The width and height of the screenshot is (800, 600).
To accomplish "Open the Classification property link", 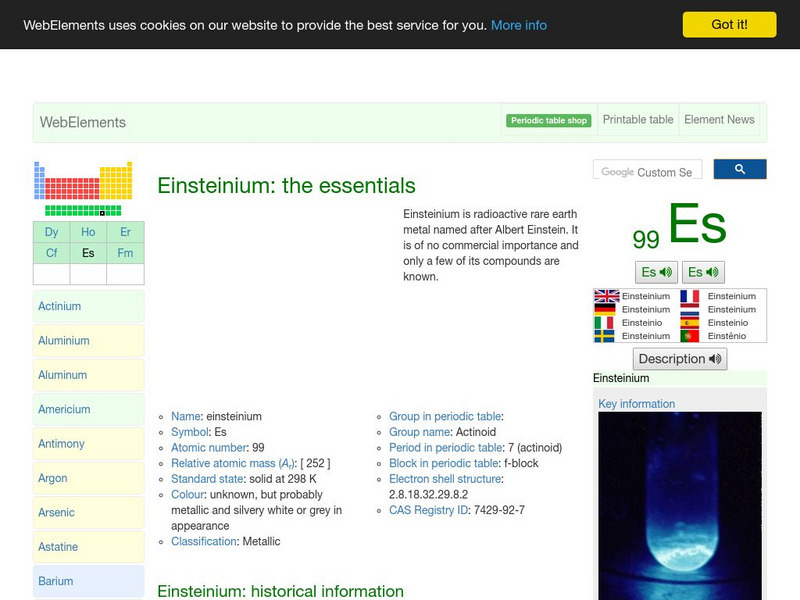I will pyautogui.click(x=204, y=541).
